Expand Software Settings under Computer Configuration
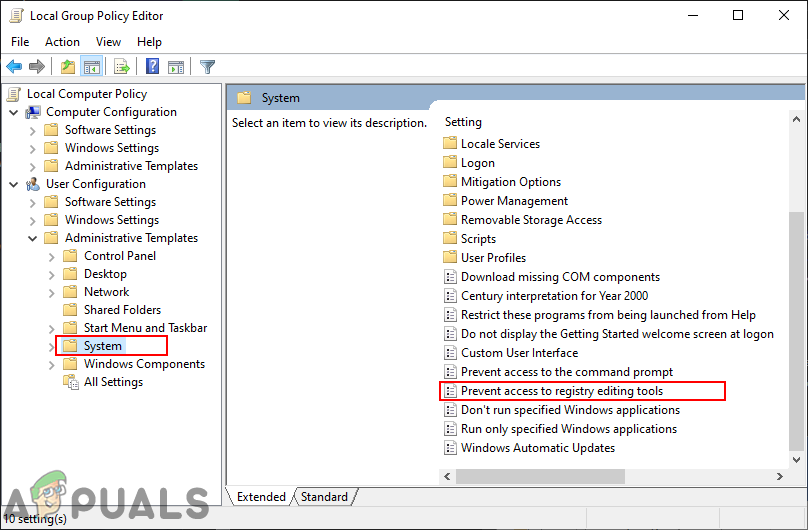The width and height of the screenshot is (808, 530). coord(32,131)
